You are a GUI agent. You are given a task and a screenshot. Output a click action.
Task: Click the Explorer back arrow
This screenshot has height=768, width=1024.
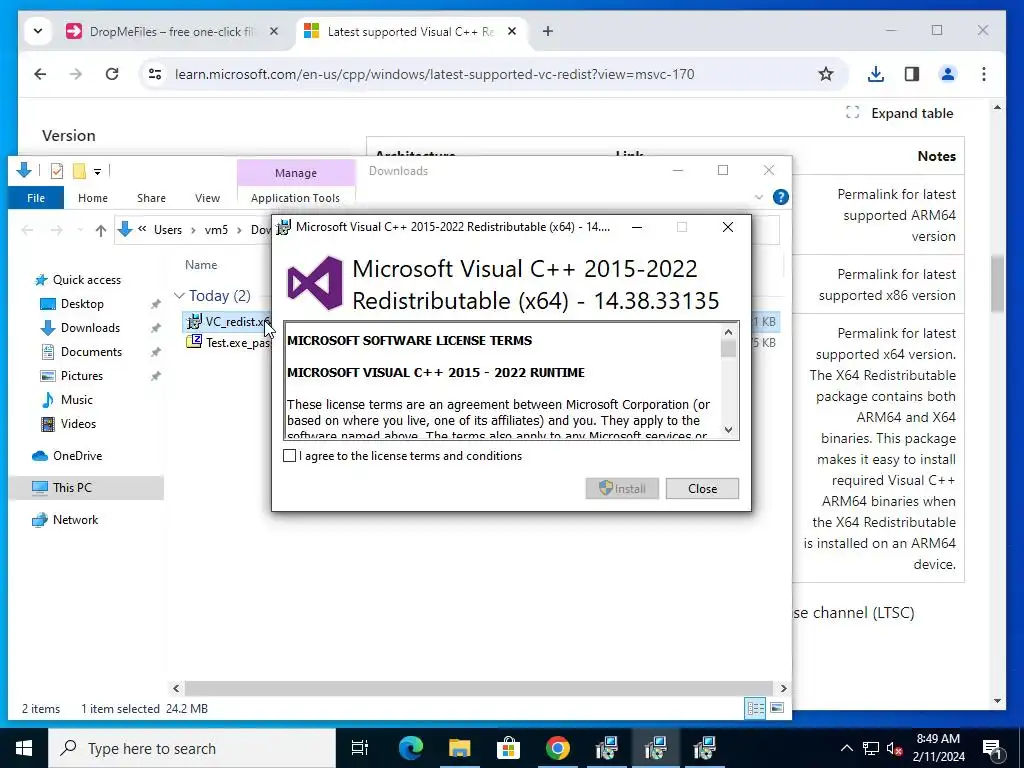[27, 230]
